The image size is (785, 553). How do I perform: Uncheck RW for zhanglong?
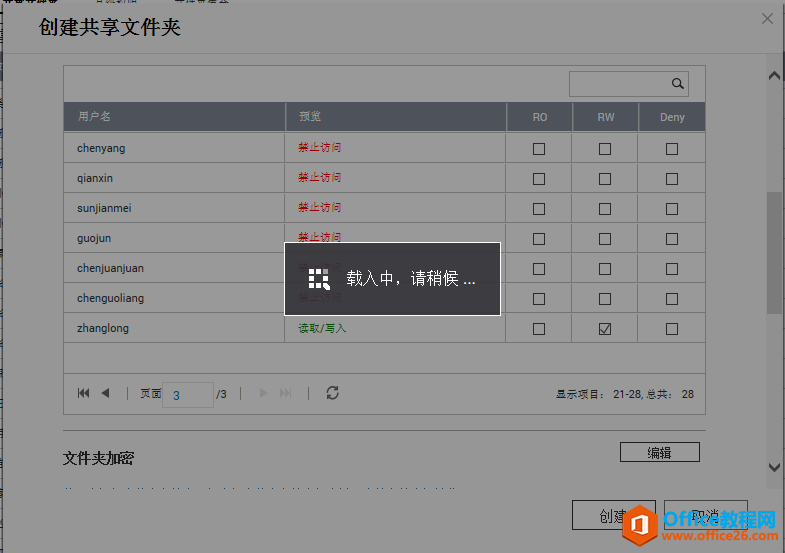(605, 329)
